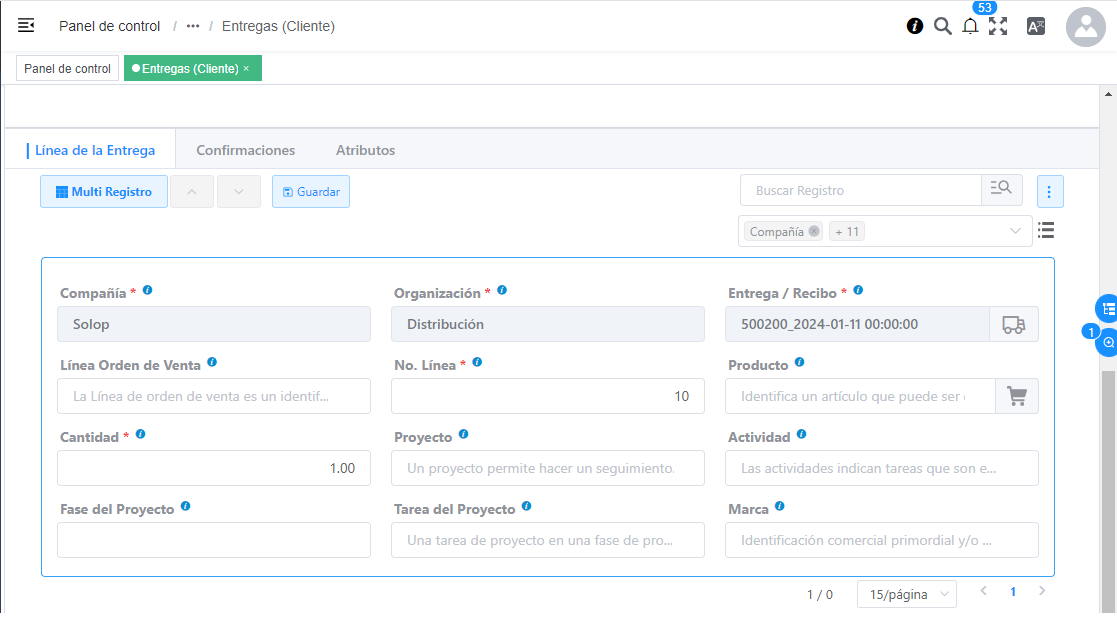Click the Multi Registro button

click(x=104, y=191)
